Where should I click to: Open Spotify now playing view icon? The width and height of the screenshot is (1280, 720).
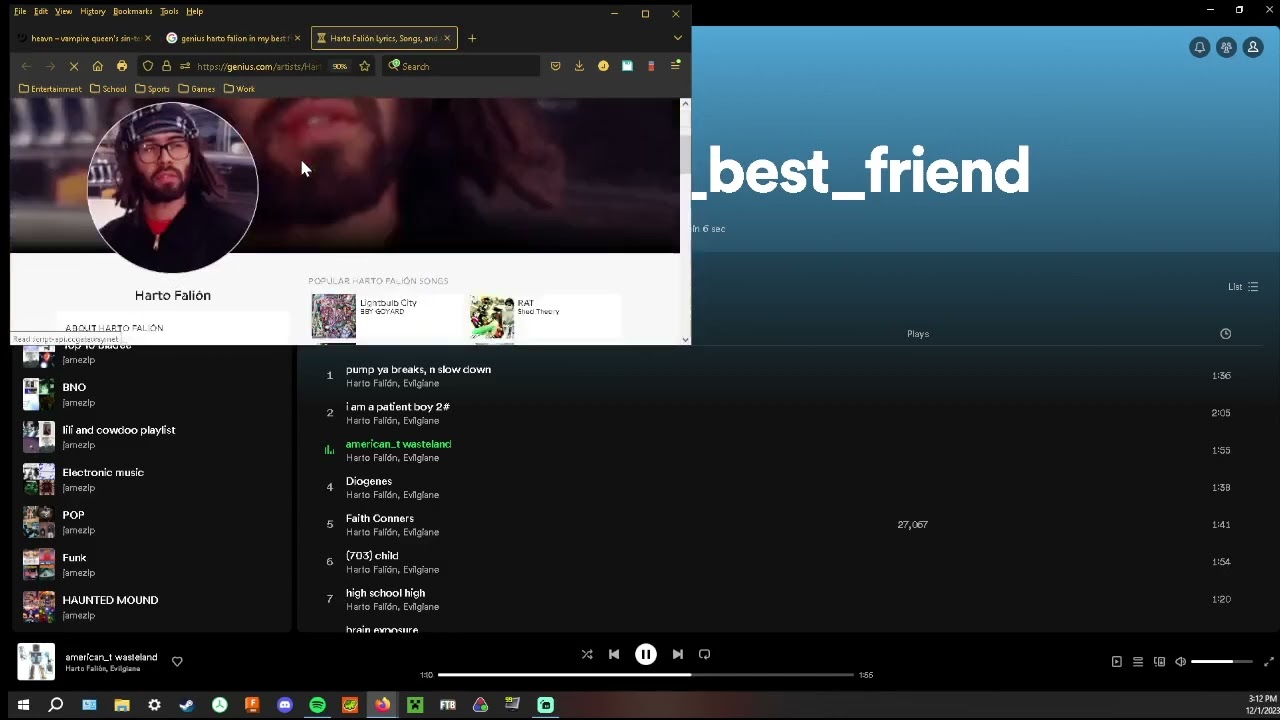tap(1116, 662)
